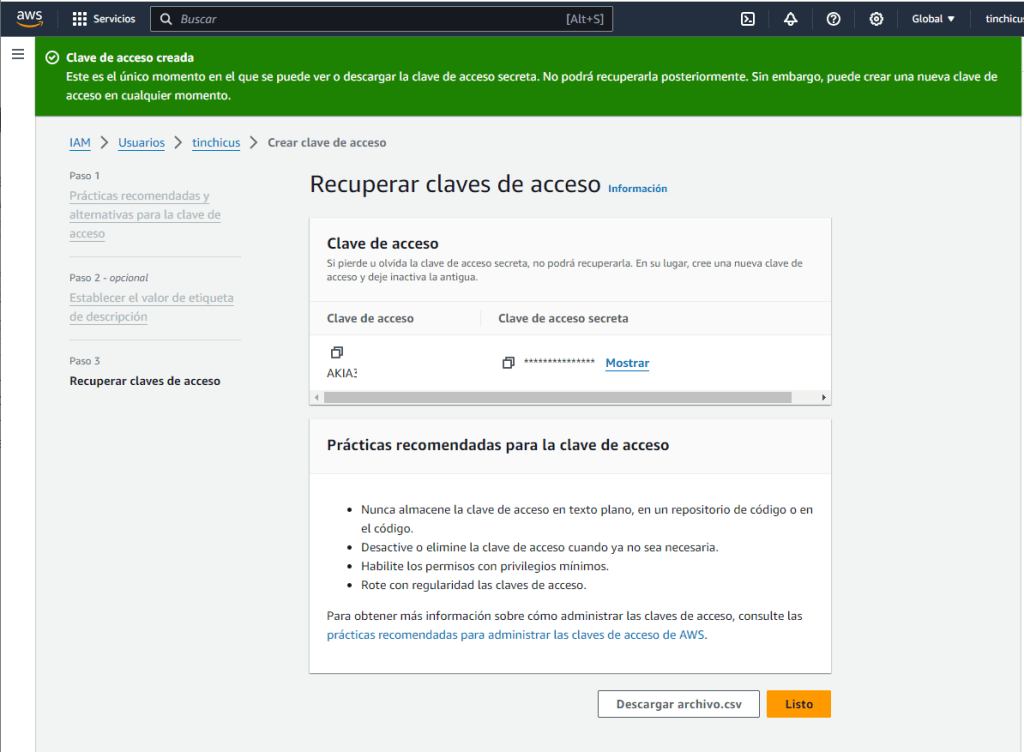Click the AWS logo home icon
This screenshot has width=1024, height=752.
point(29,18)
